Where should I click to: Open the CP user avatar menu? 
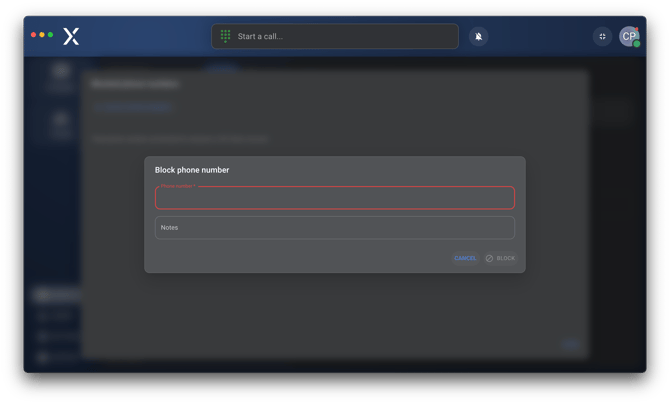pyautogui.click(x=628, y=36)
